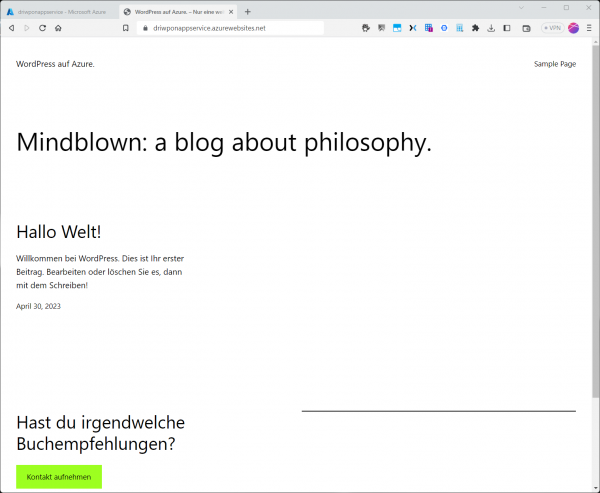Reload the WordPress page
Image resolution: width=600 pixels, height=493 pixels.
(x=42, y=28)
